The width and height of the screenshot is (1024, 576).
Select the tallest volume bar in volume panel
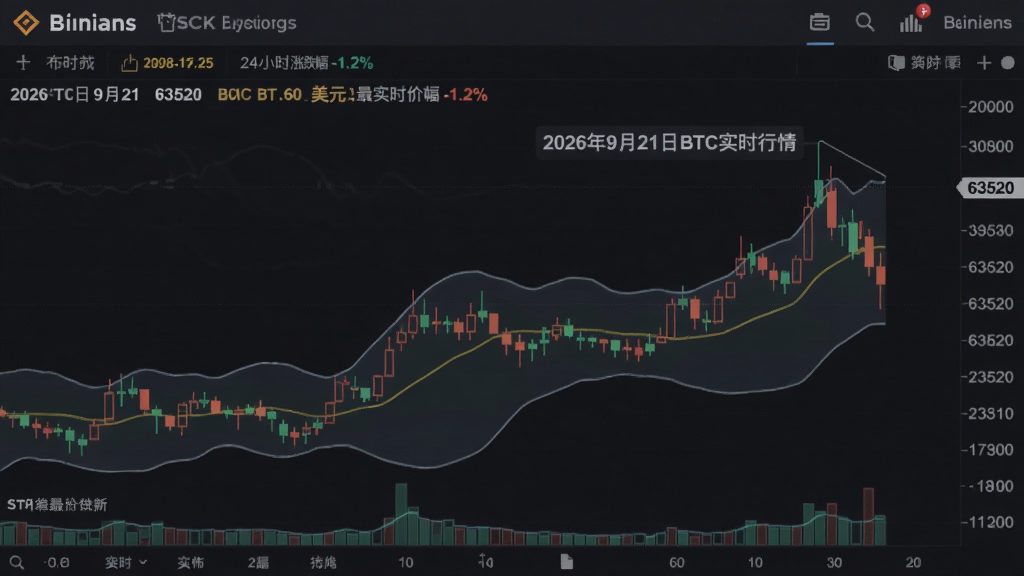point(401,514)
